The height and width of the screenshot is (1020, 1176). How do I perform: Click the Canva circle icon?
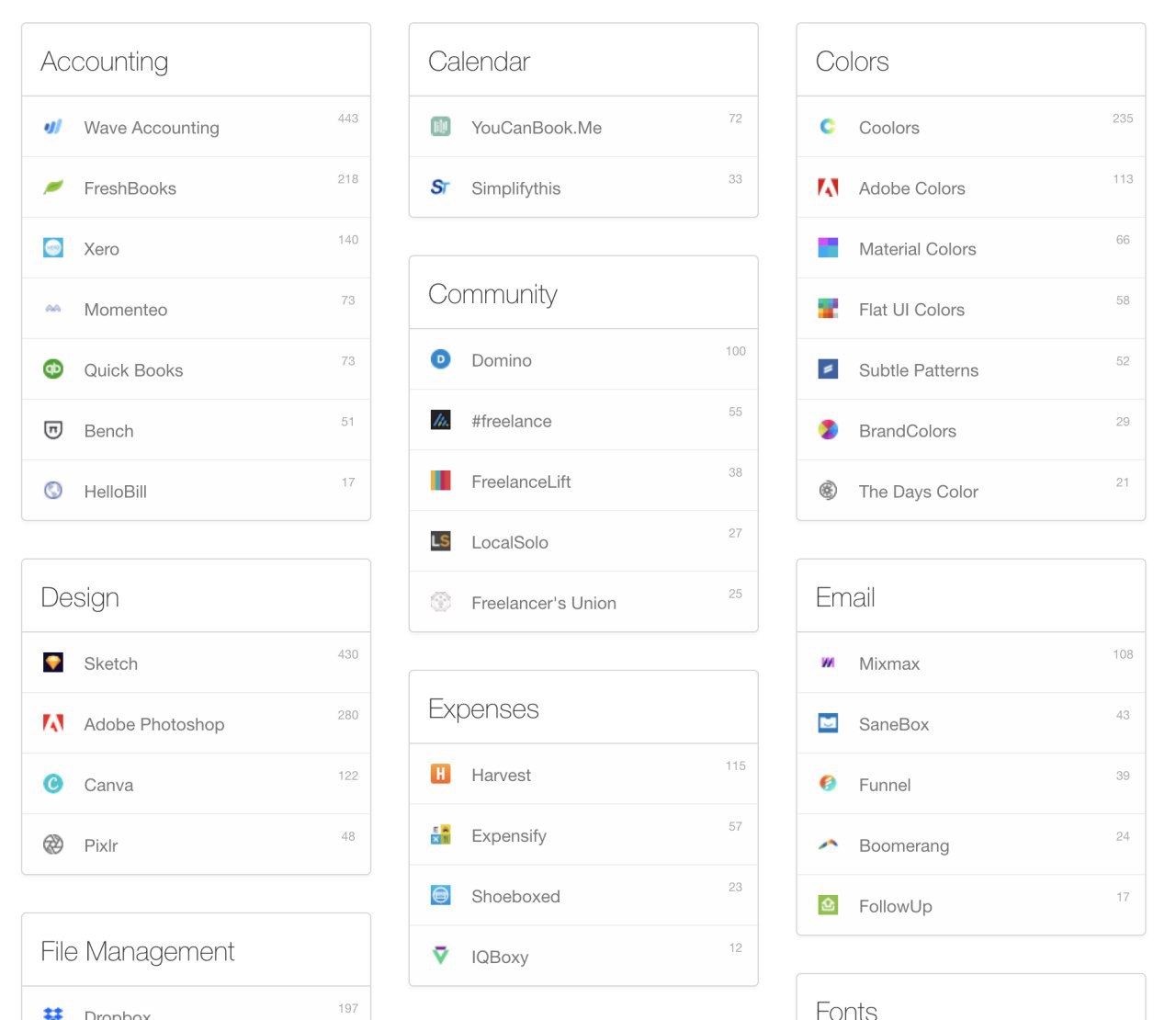click(53, 784)
